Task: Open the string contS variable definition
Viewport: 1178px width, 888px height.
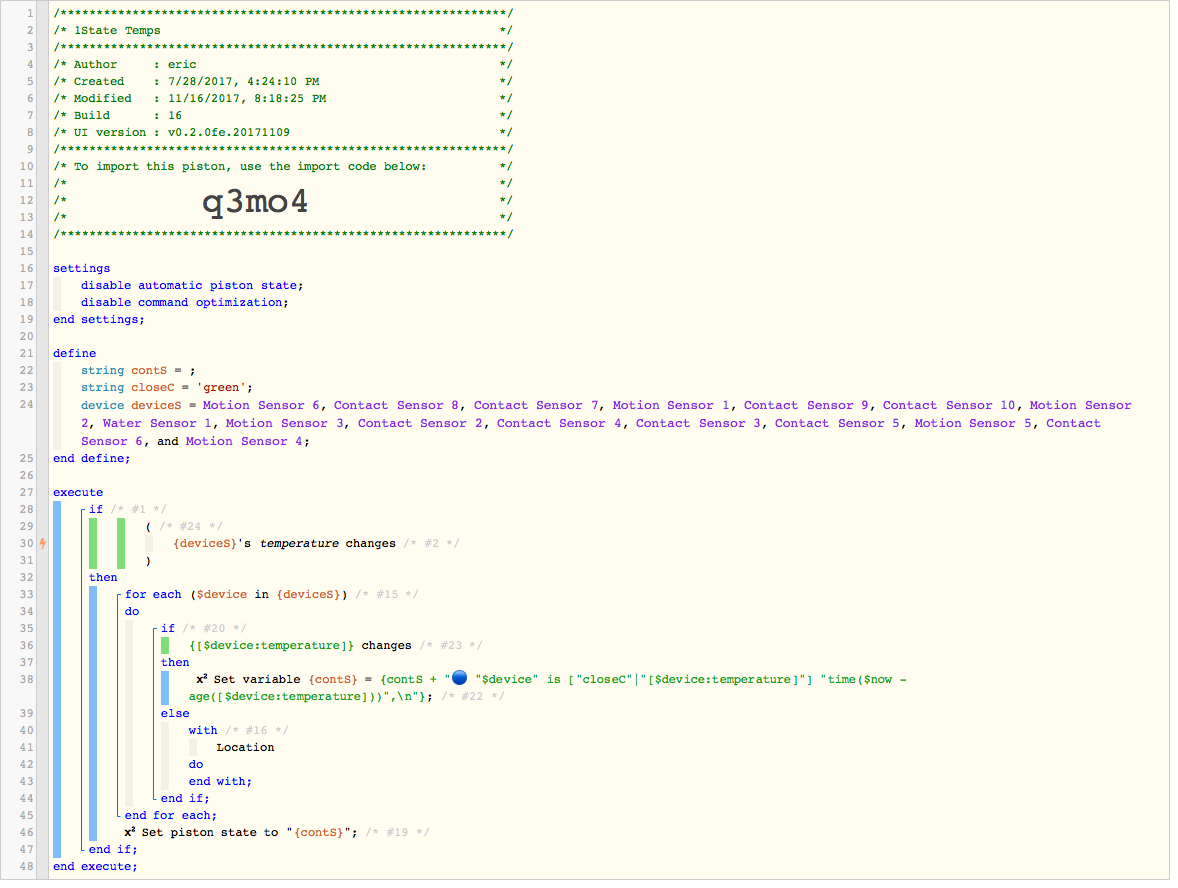Action: (138, 370)
